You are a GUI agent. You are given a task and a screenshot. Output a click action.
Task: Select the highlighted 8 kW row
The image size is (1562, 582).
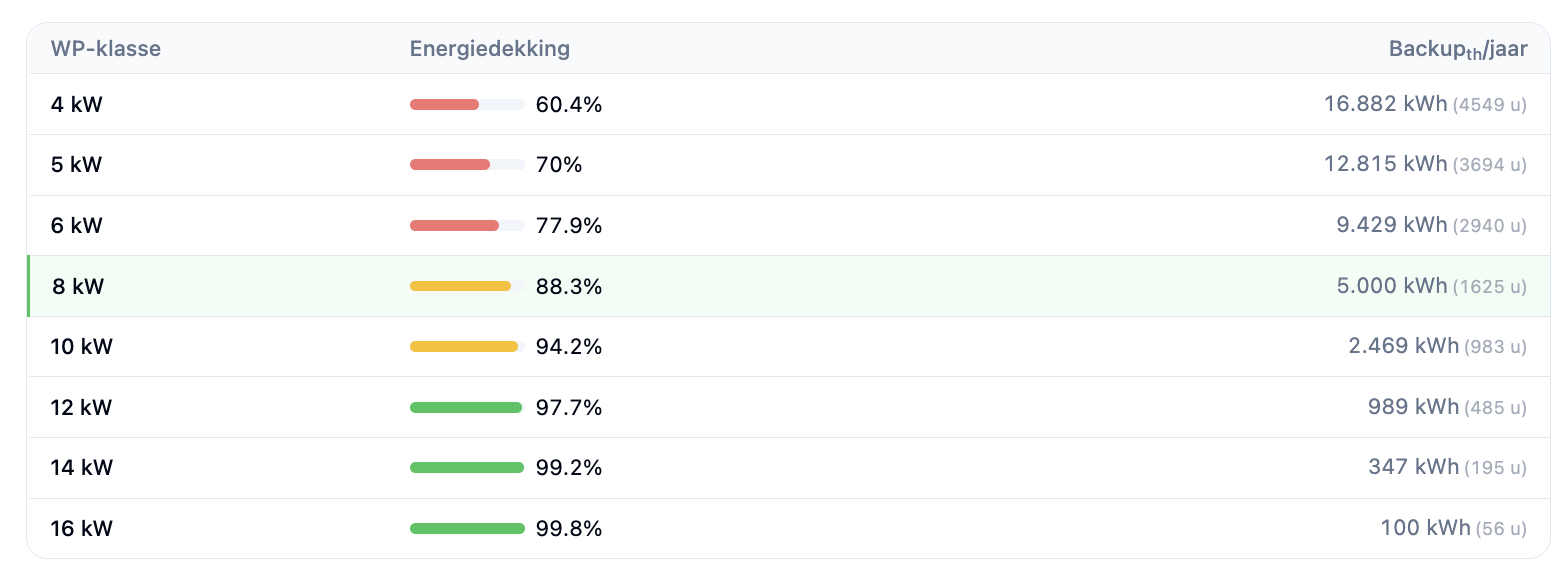point(789,286)
